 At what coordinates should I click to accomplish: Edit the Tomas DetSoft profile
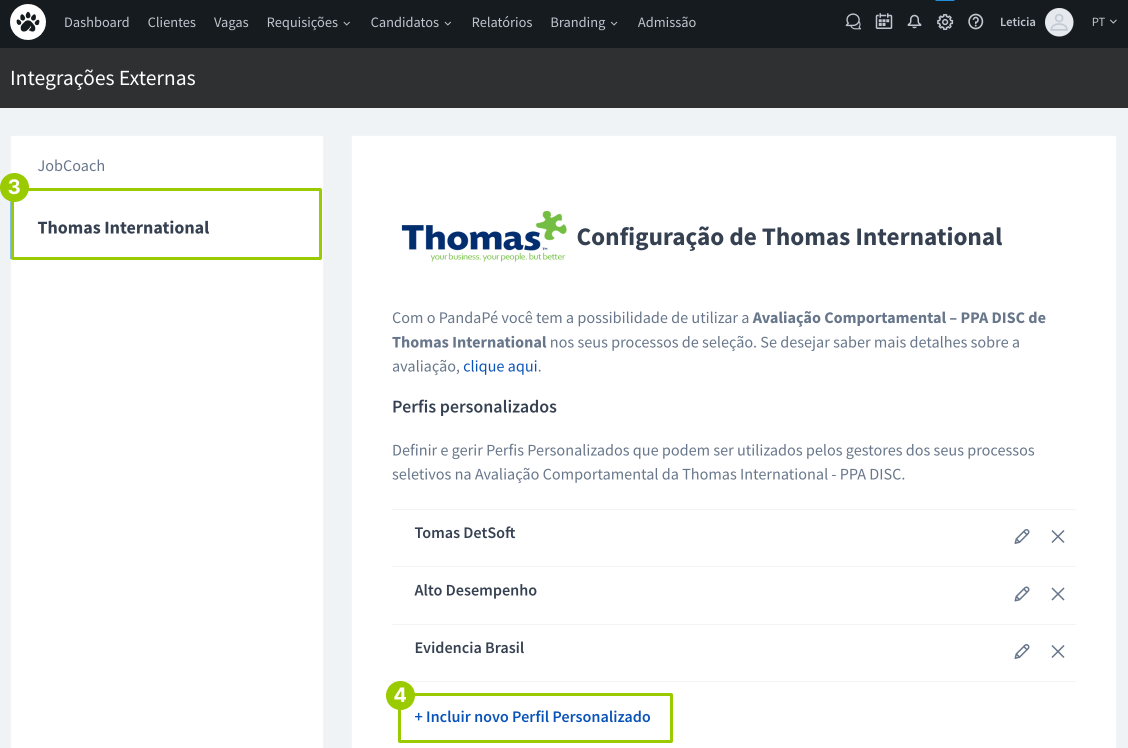[1021, 537]
